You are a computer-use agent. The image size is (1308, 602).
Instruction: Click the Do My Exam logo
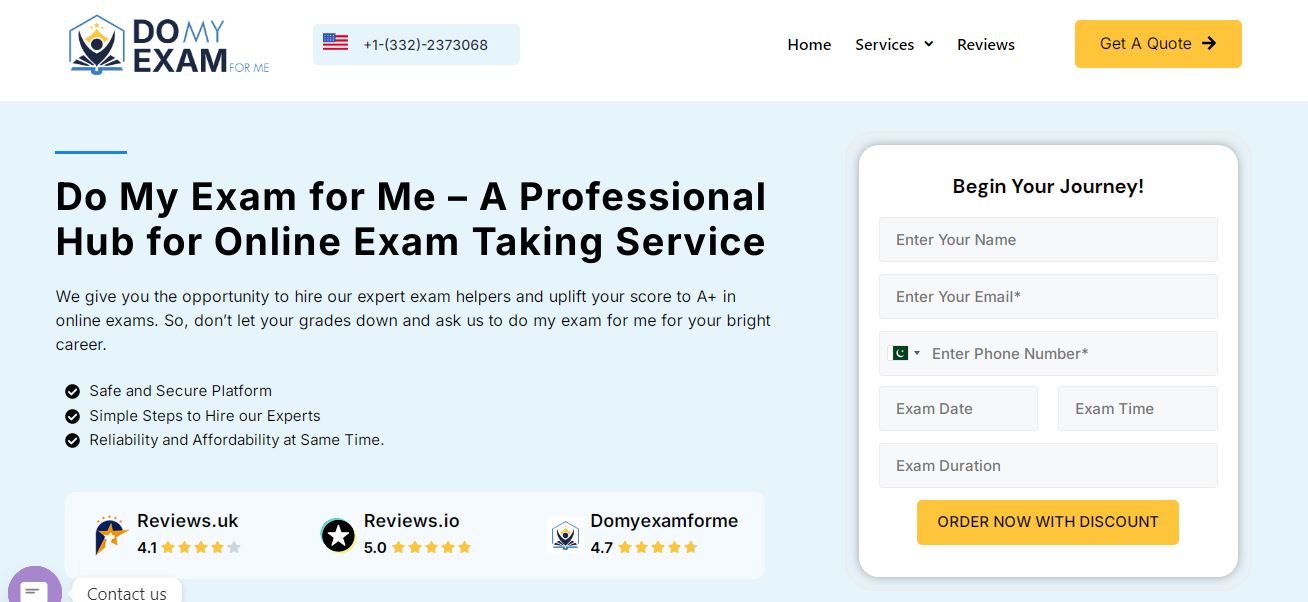pos(168,45)
